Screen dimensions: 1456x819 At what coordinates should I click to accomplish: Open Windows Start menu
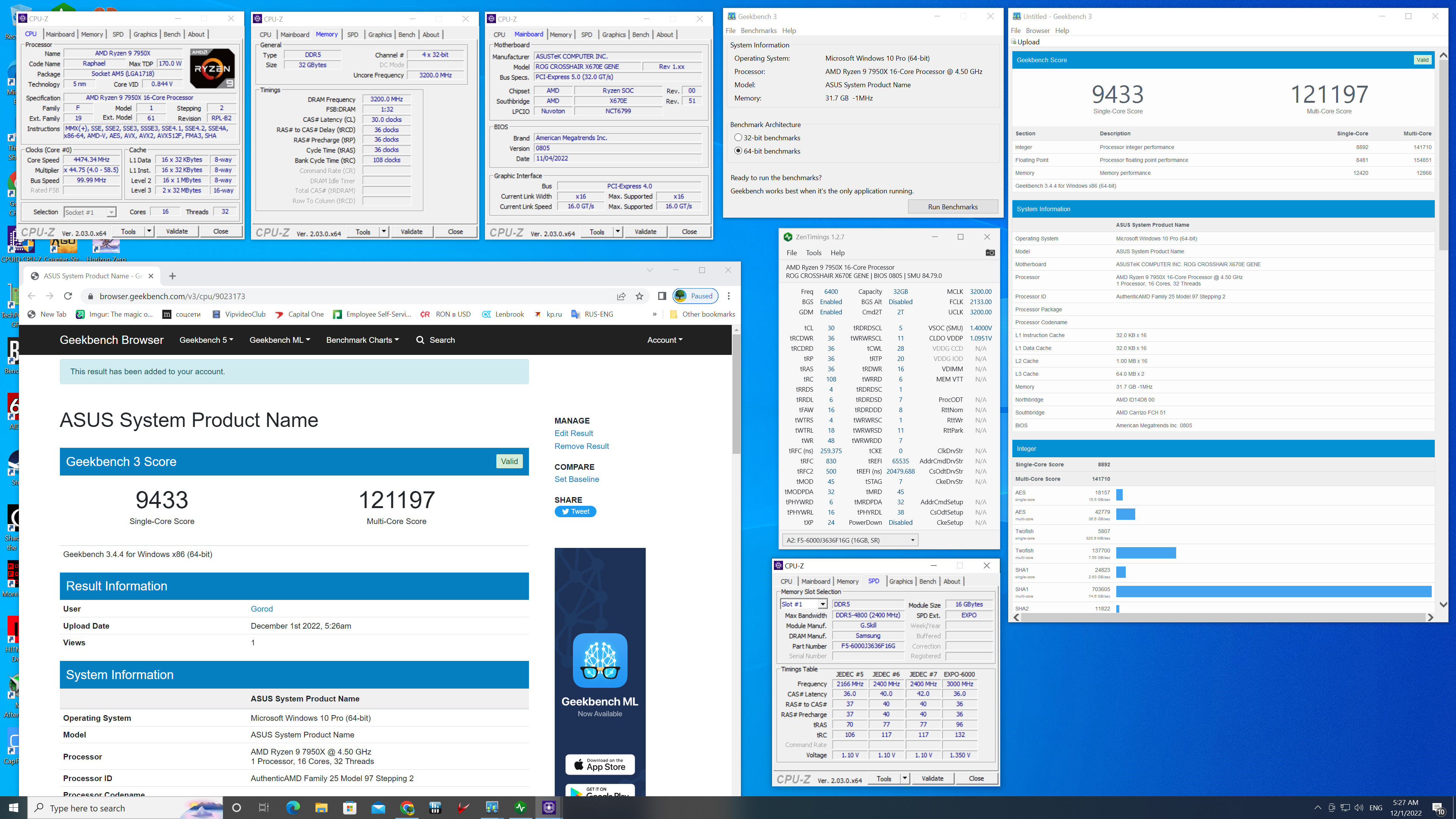[14, 808]
